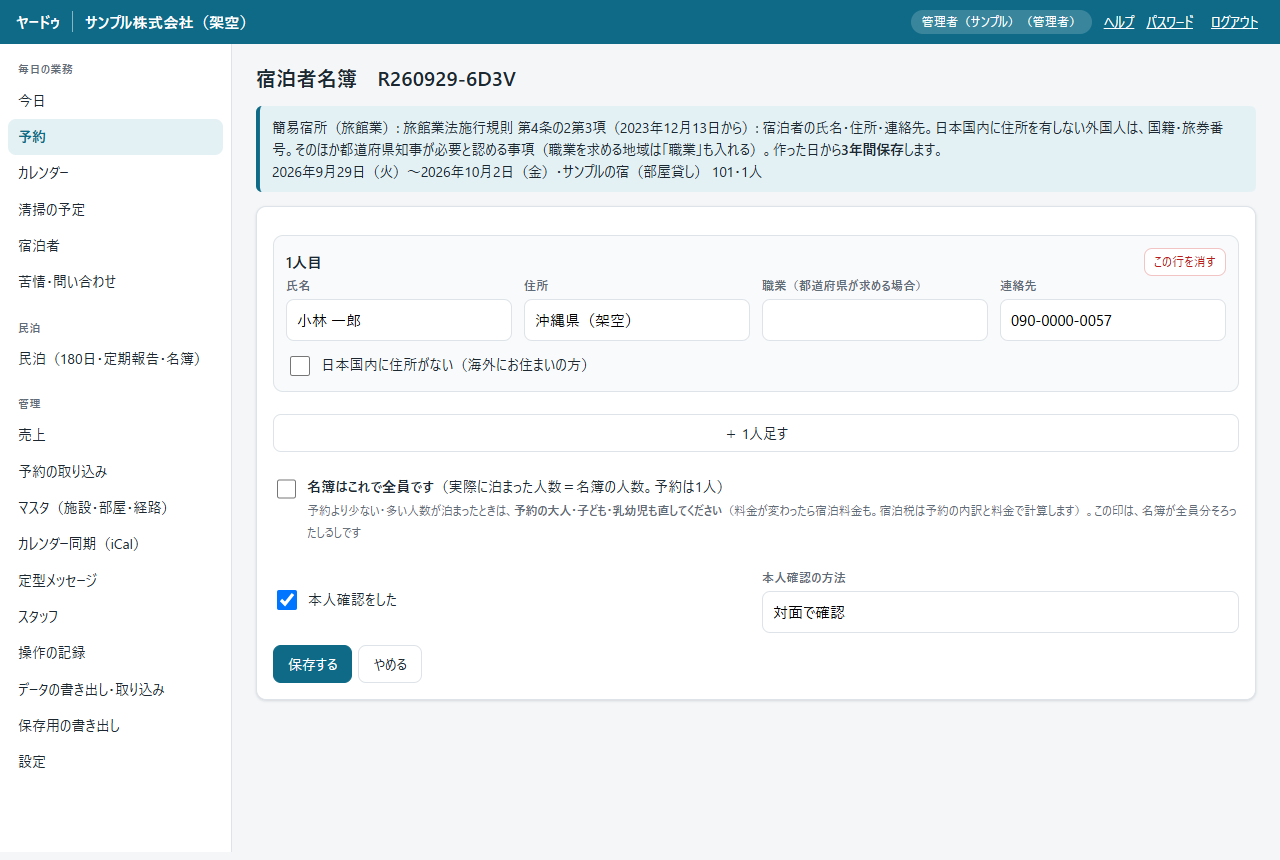Click the empty 職業 input field
This screenshot has width=1280, height=860.
pyautogui.click(x=875, y=320)
